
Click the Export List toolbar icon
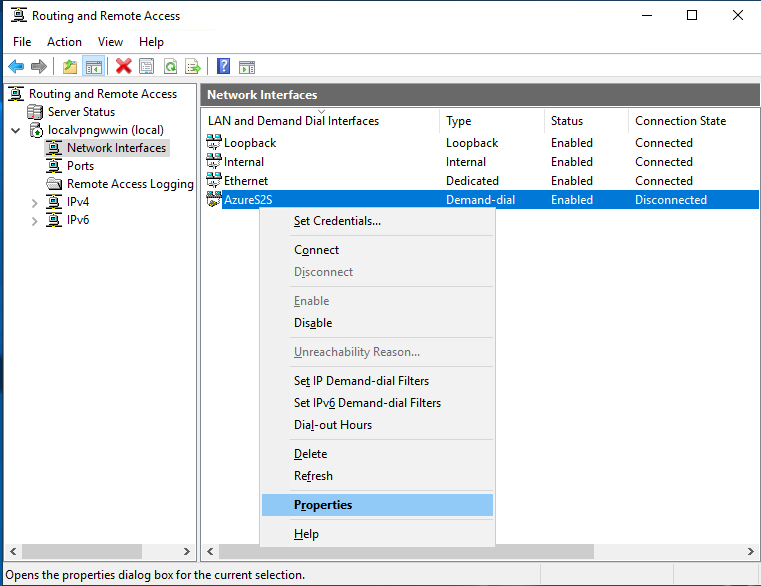(x=193, y=67)
